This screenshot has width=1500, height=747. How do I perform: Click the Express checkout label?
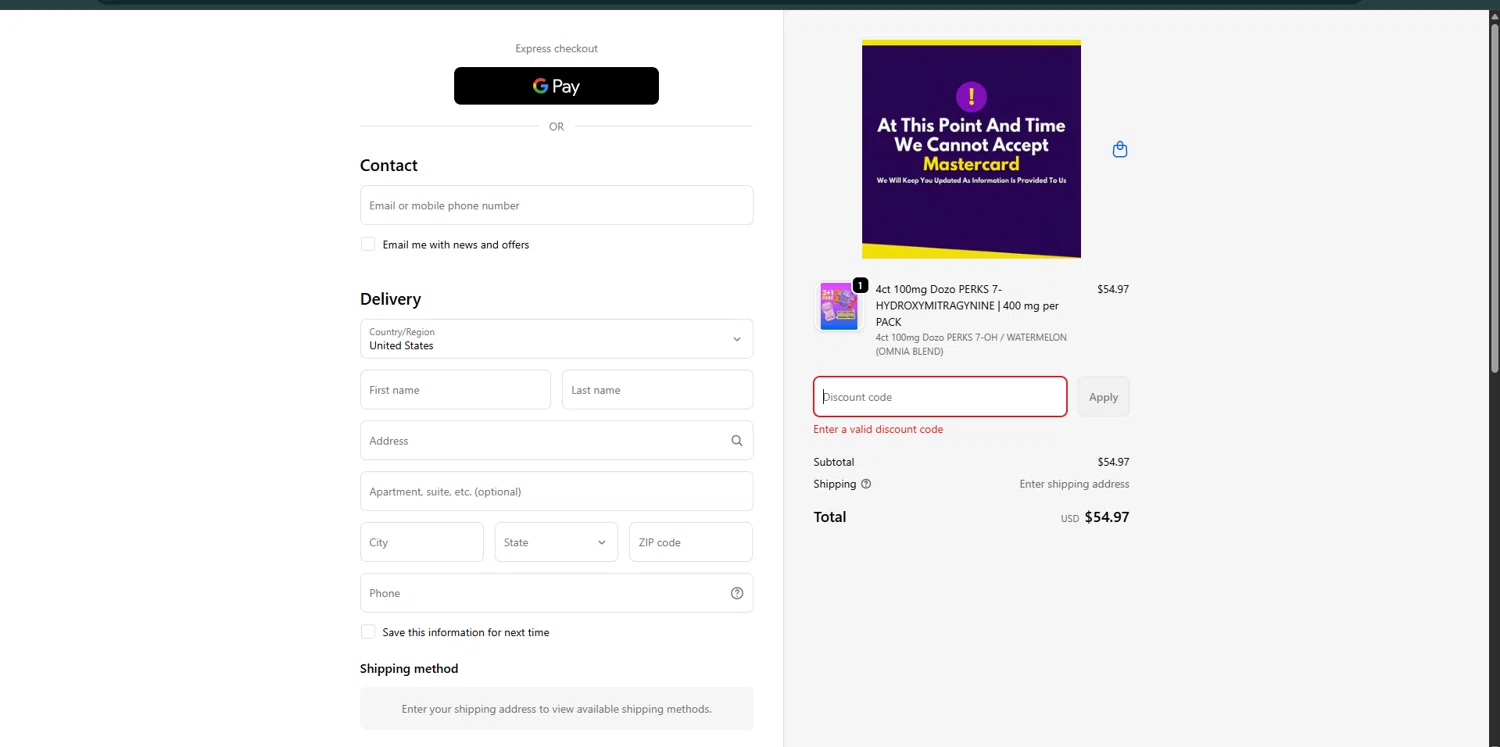[556, 48]
